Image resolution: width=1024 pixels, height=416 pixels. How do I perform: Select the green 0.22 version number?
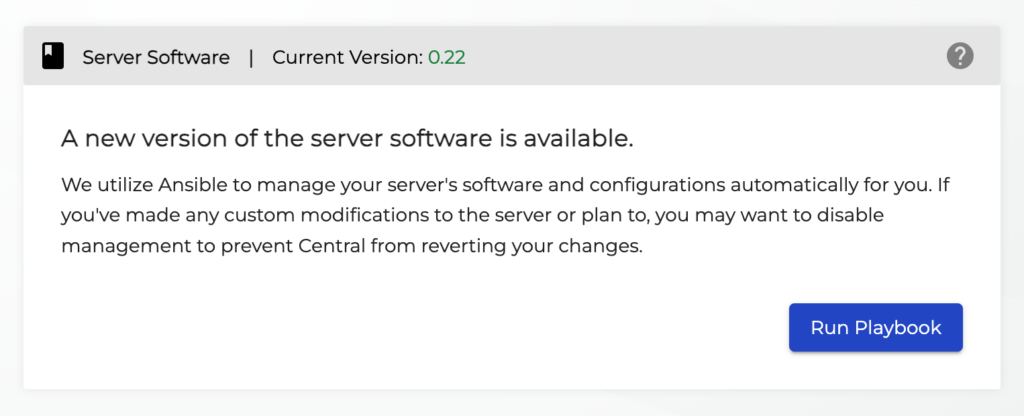click(x=447, y=57)
